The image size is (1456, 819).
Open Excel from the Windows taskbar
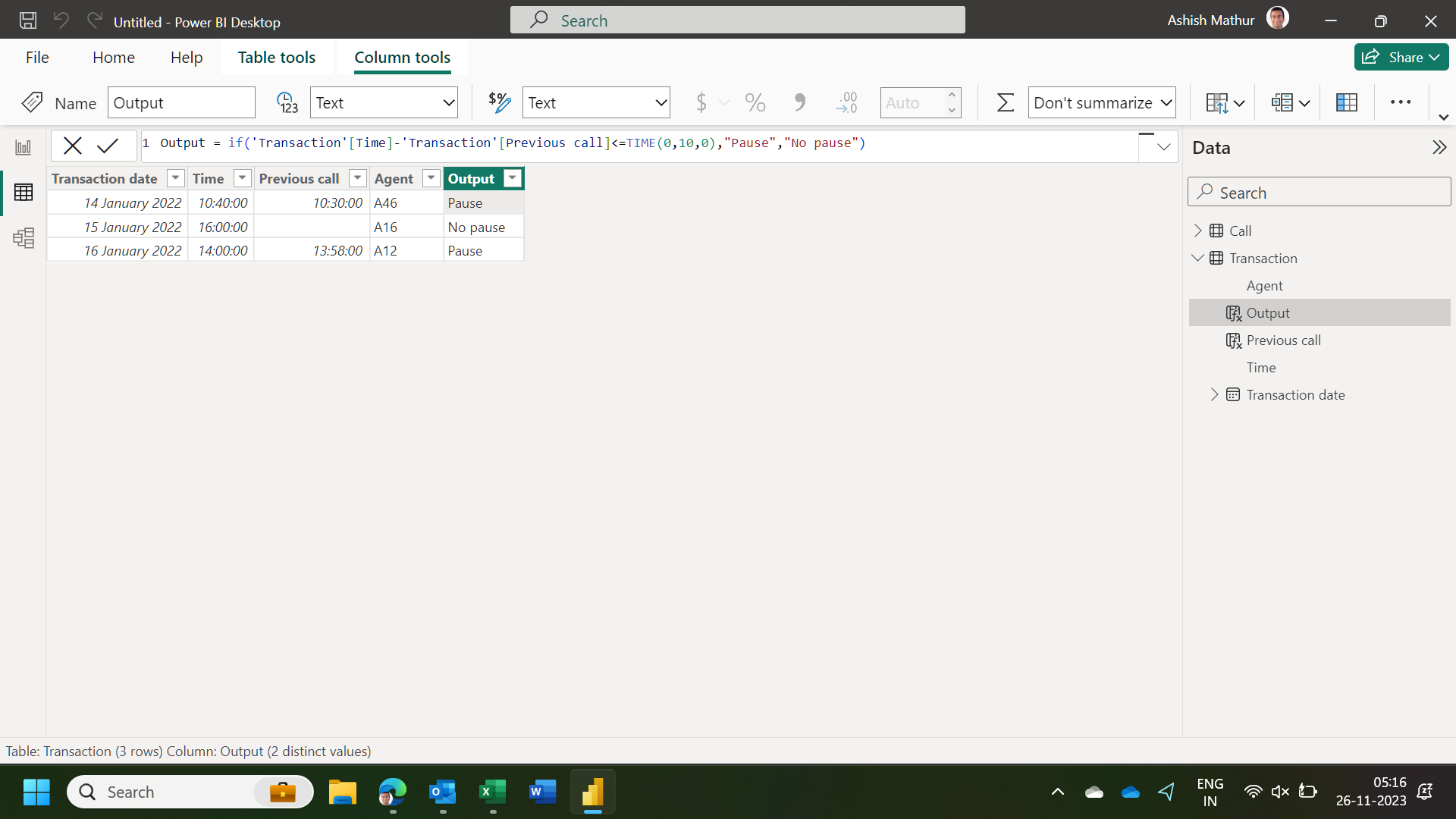pyautogui.click(x=493, y=792)
